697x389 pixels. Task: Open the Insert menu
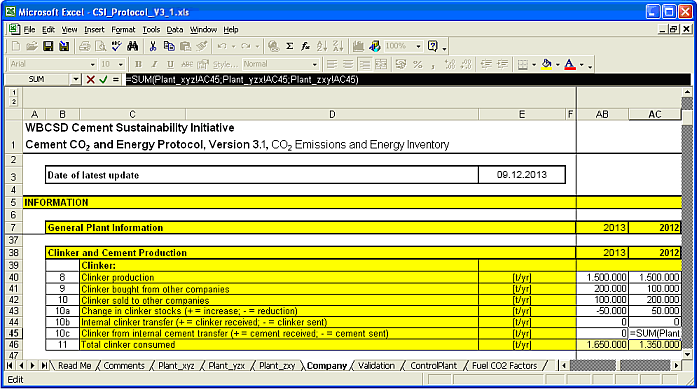pos(94,30)
